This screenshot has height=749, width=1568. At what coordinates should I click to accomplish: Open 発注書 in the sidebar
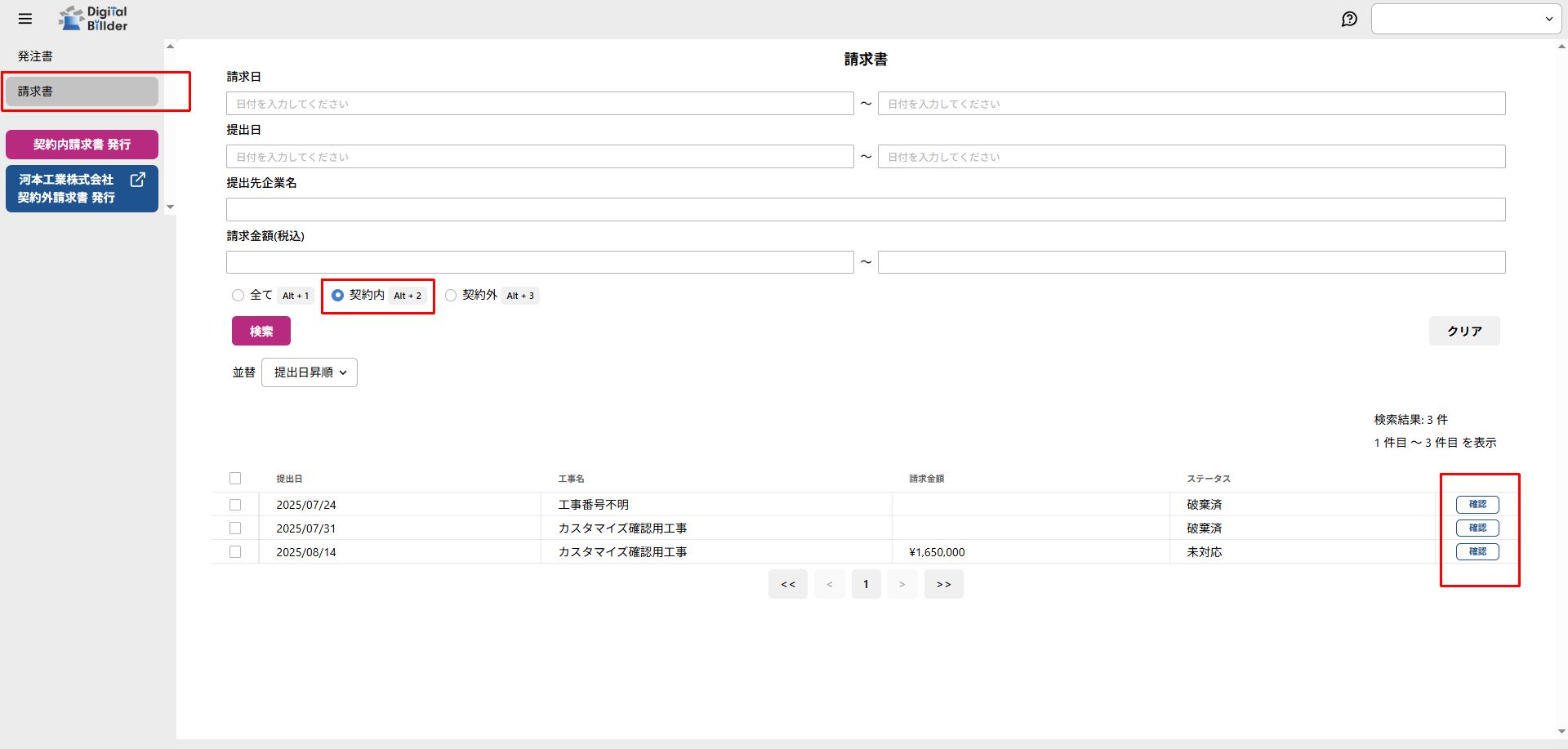coord(35,56)
